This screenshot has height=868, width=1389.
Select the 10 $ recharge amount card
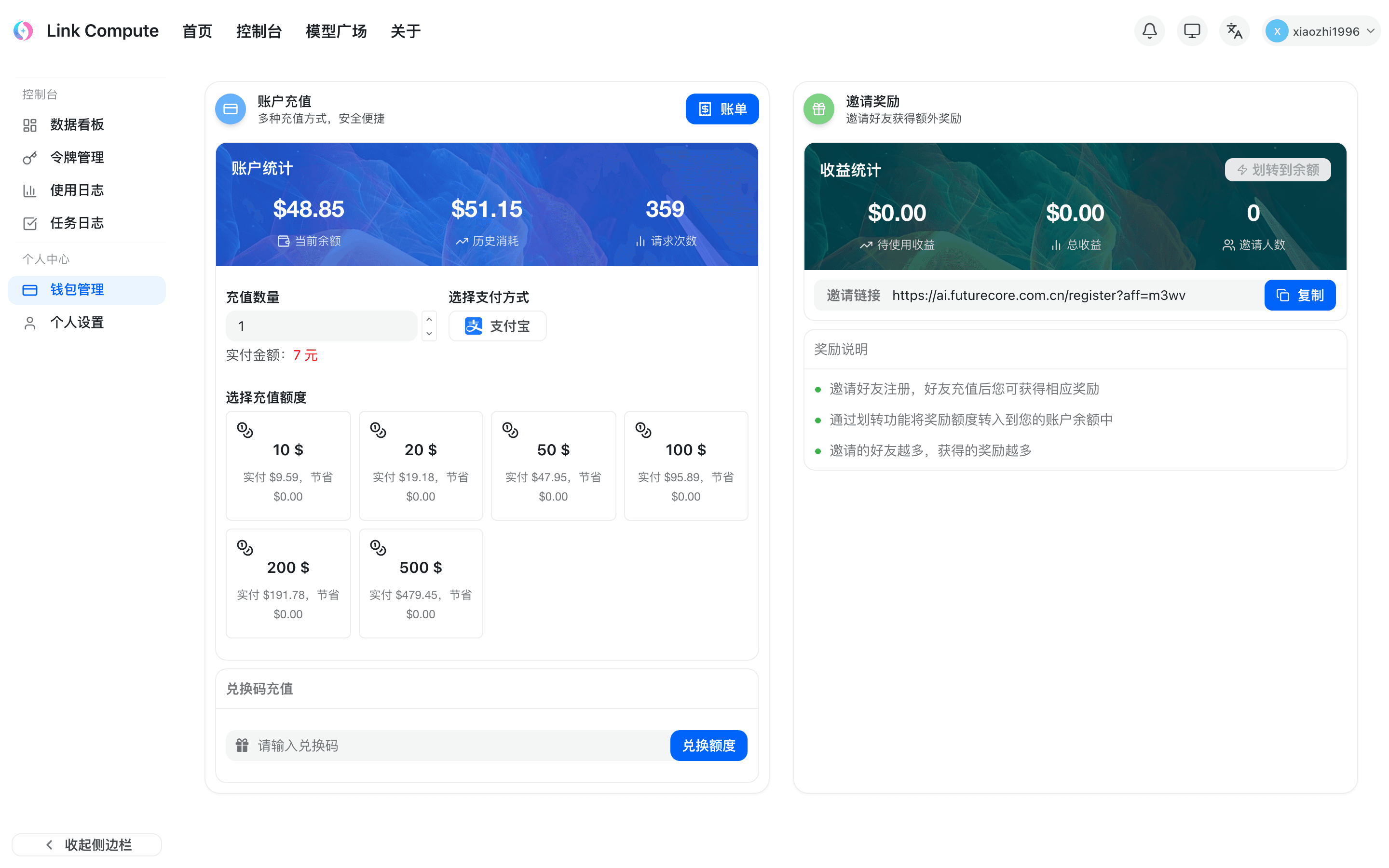point(288,465)
